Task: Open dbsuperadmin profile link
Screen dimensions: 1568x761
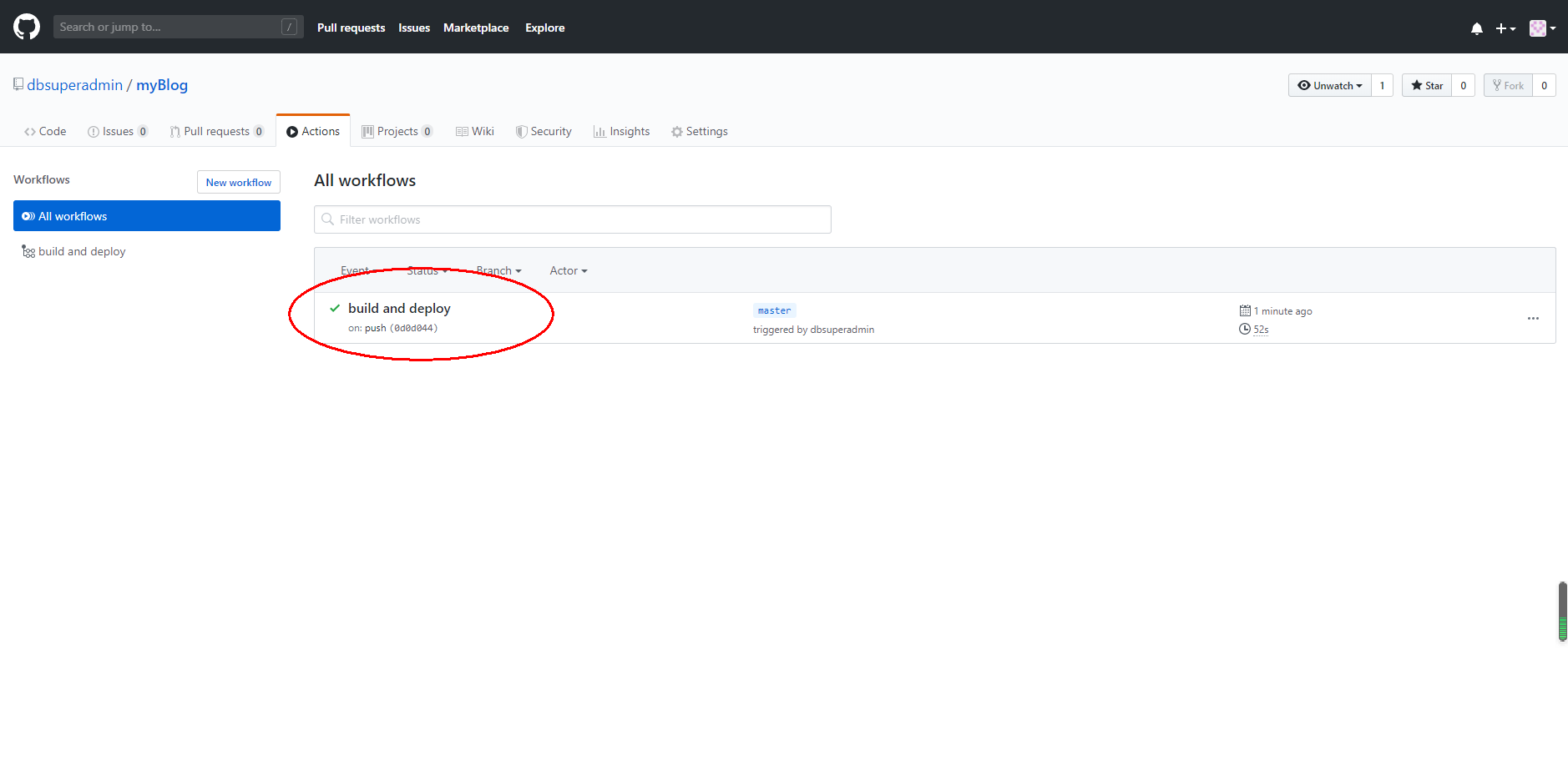Action: [74, 85]
